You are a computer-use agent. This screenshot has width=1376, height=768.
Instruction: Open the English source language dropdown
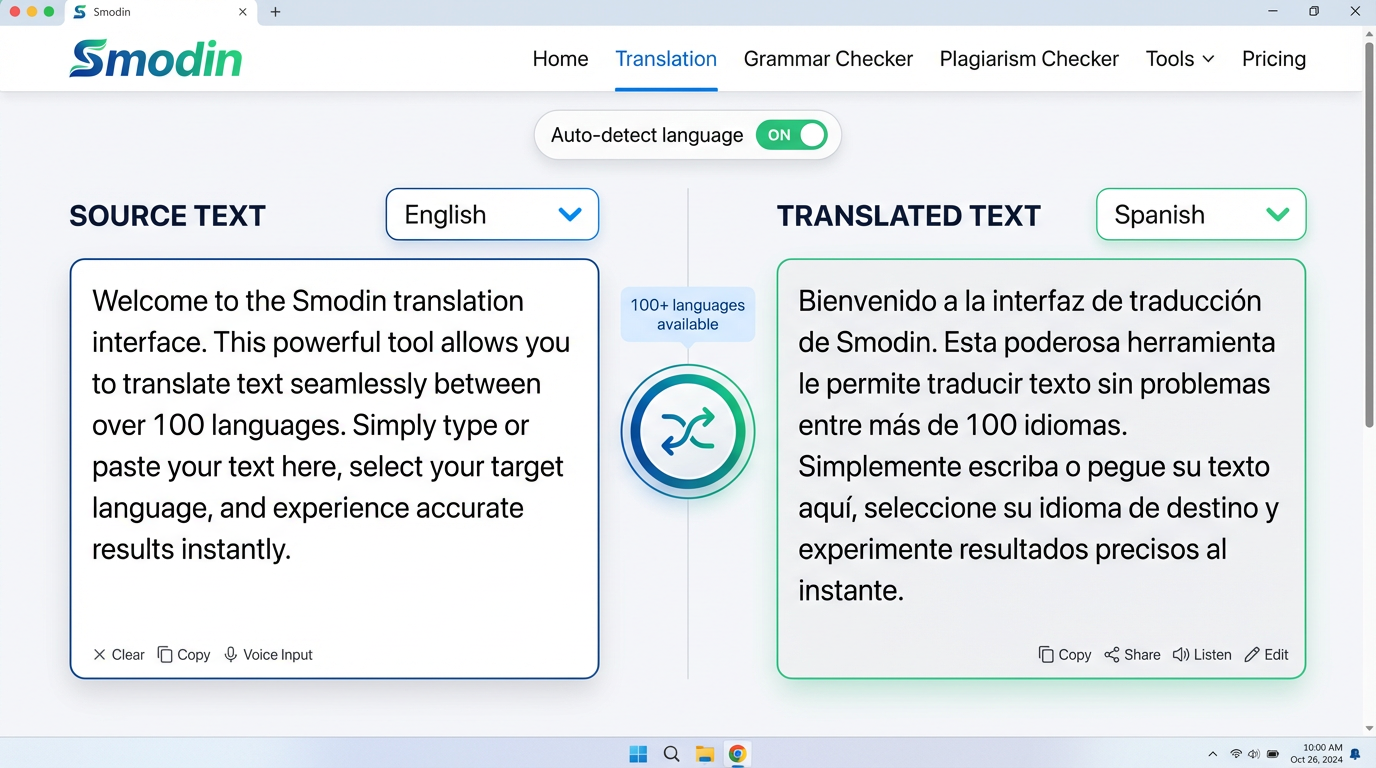[491, 214]
